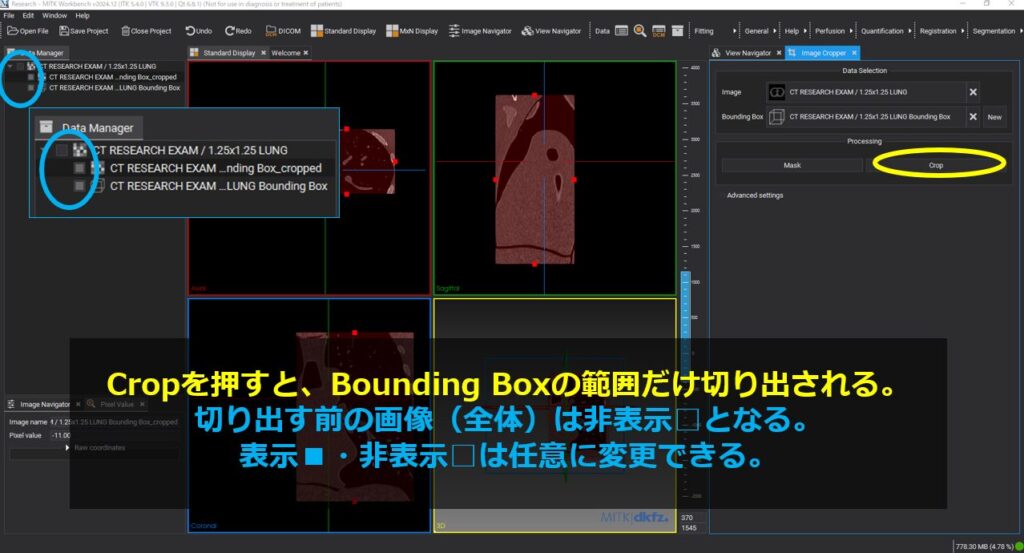Expand the Registration toolbar arrow

click(x=963, y=31)
